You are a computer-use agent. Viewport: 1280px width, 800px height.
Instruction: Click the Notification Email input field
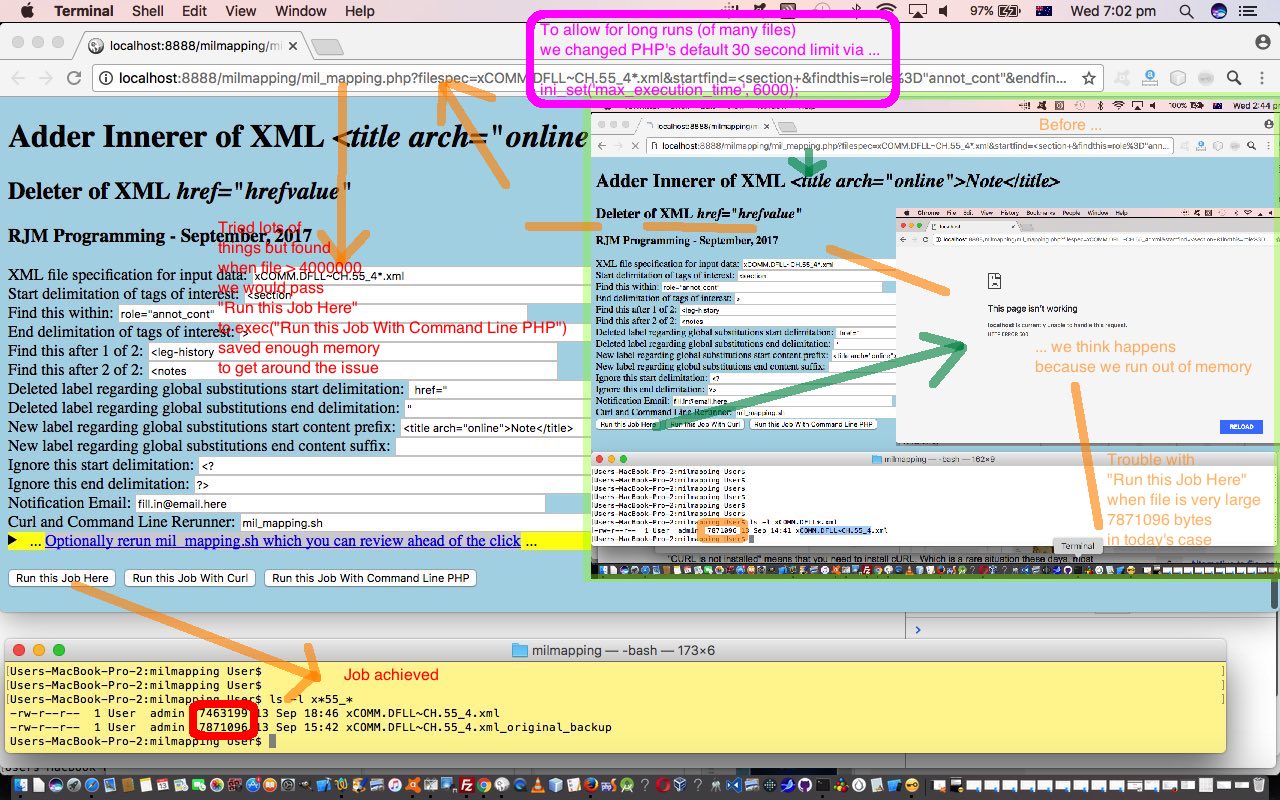point(340,504)
